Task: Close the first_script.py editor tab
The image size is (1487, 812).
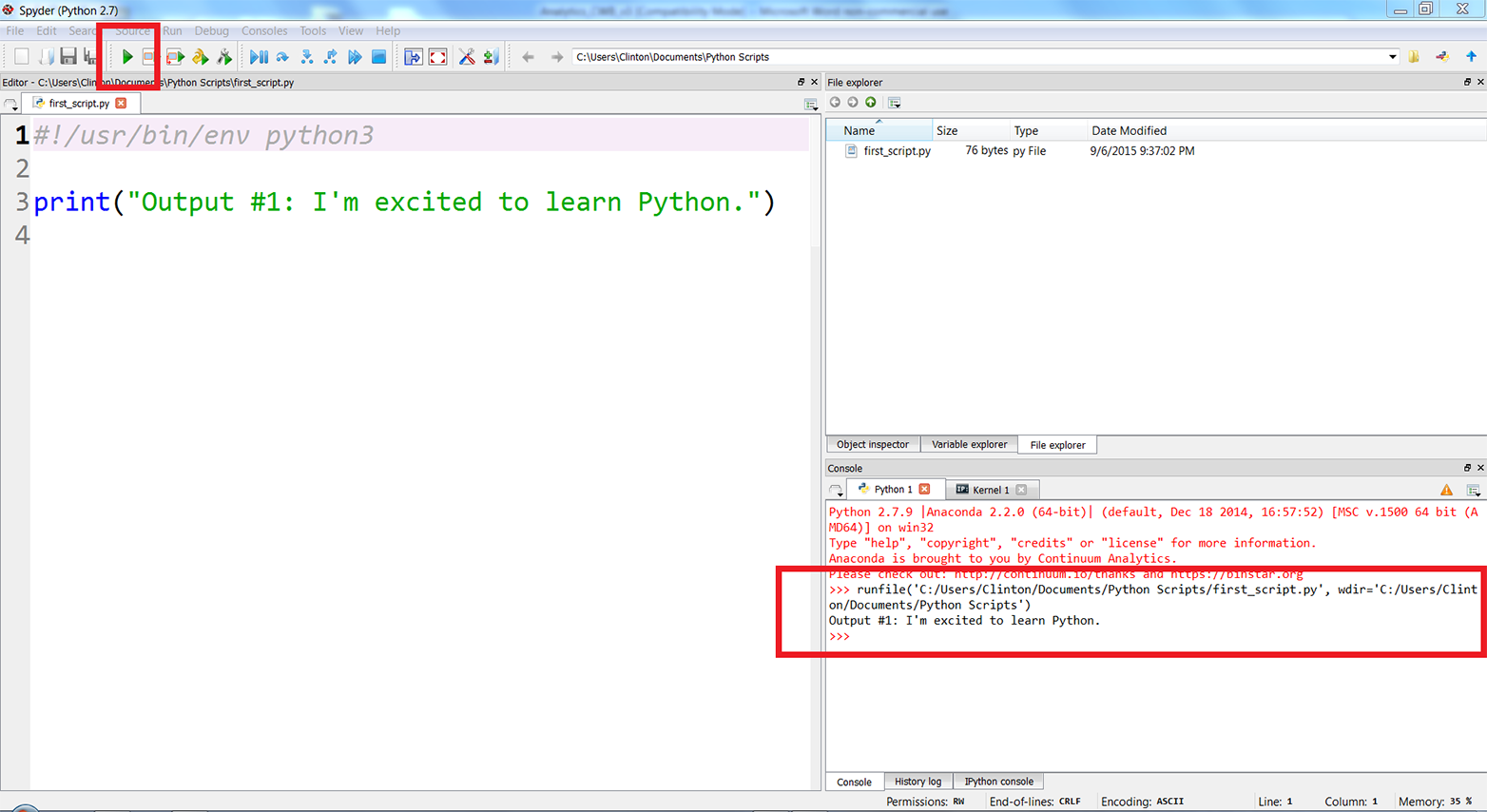Action: tap(121, 103)
